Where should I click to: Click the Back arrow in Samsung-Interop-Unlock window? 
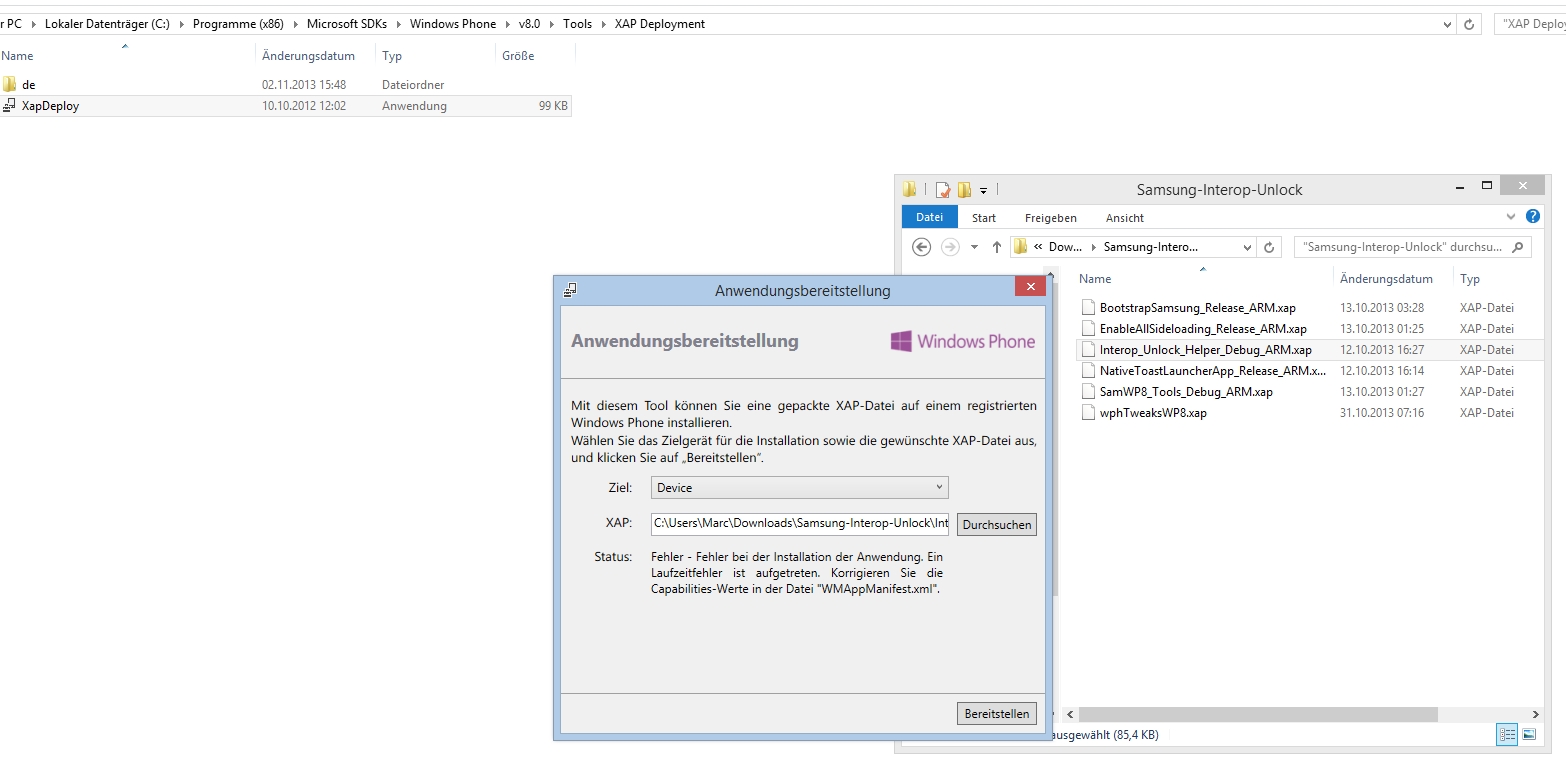click(x=922, y=247)
